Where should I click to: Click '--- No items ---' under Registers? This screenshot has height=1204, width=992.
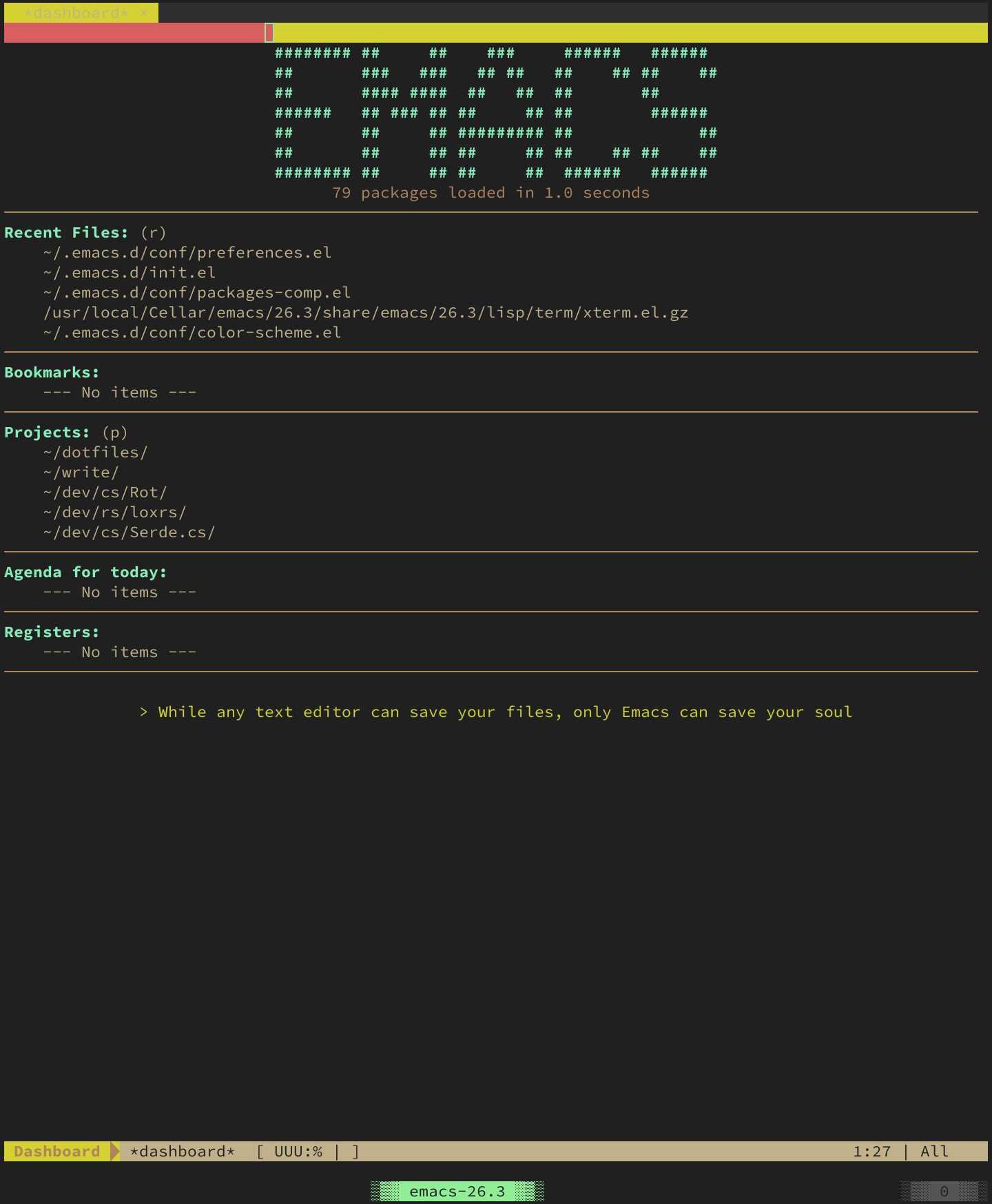point(120,652)
